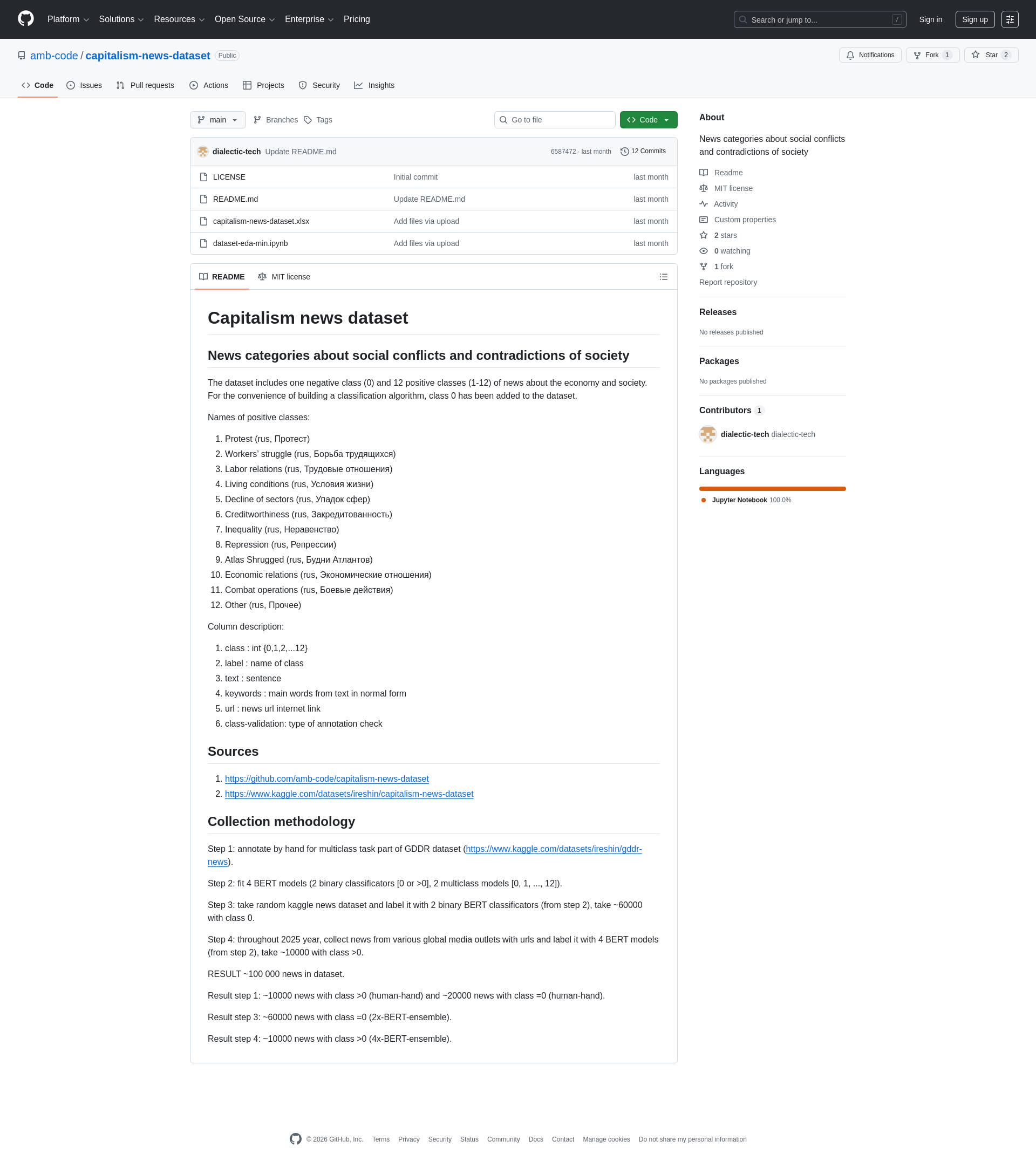Open appearance settings icon in header
The height and width of the screenshot is (1168, 1036).
click(1010, 19)
